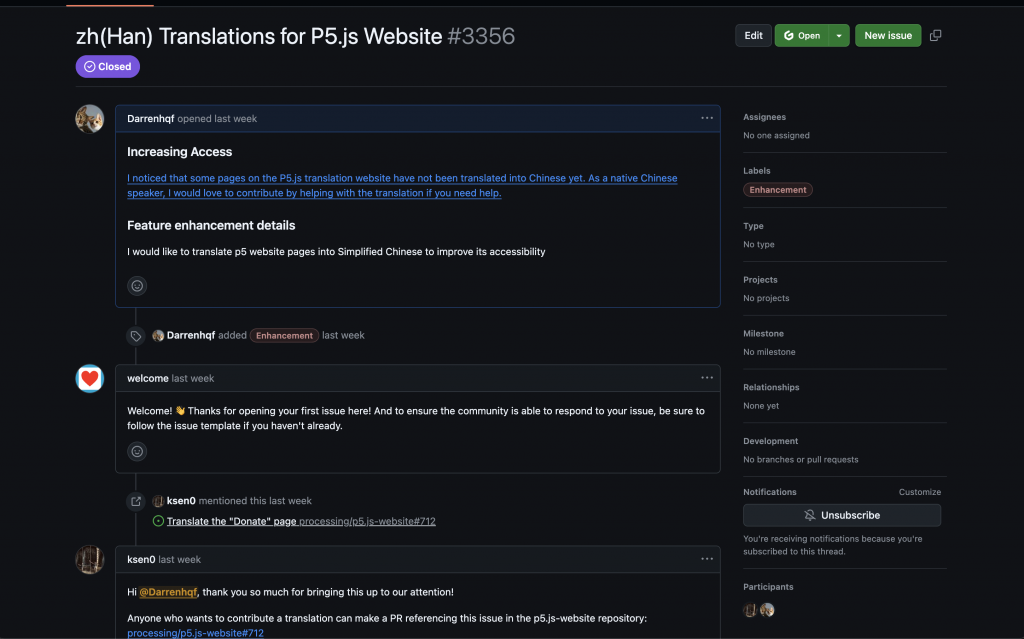Open the Projects sidebar section
This screenshot has width=1024, height=639.
click(760, 280)
